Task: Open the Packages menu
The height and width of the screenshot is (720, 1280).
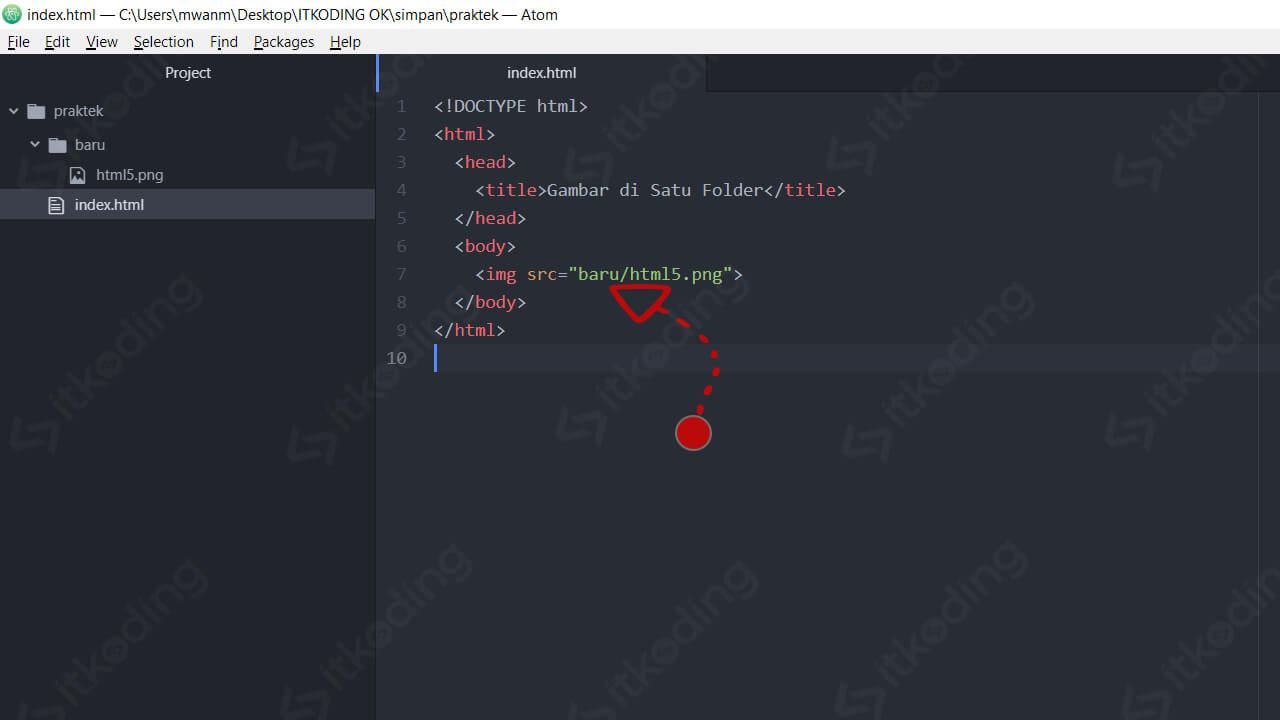Action: coord(284,42)
